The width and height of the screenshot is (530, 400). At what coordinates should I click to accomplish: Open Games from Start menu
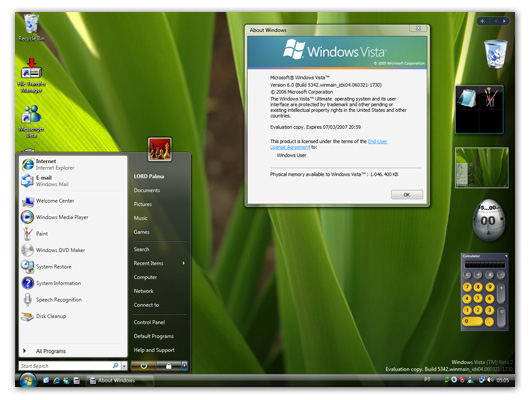[142, 232]
